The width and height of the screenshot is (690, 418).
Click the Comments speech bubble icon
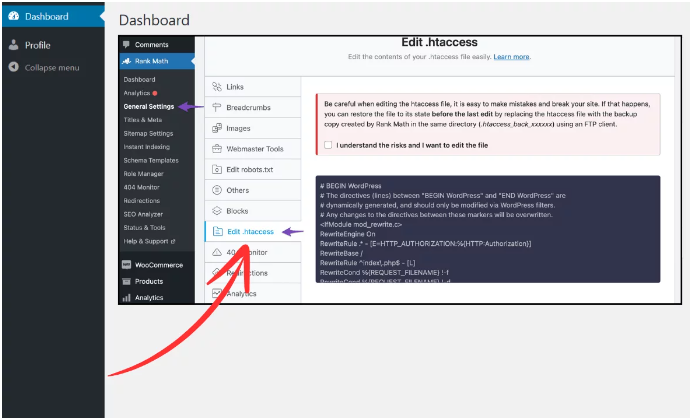click(127, 44)
